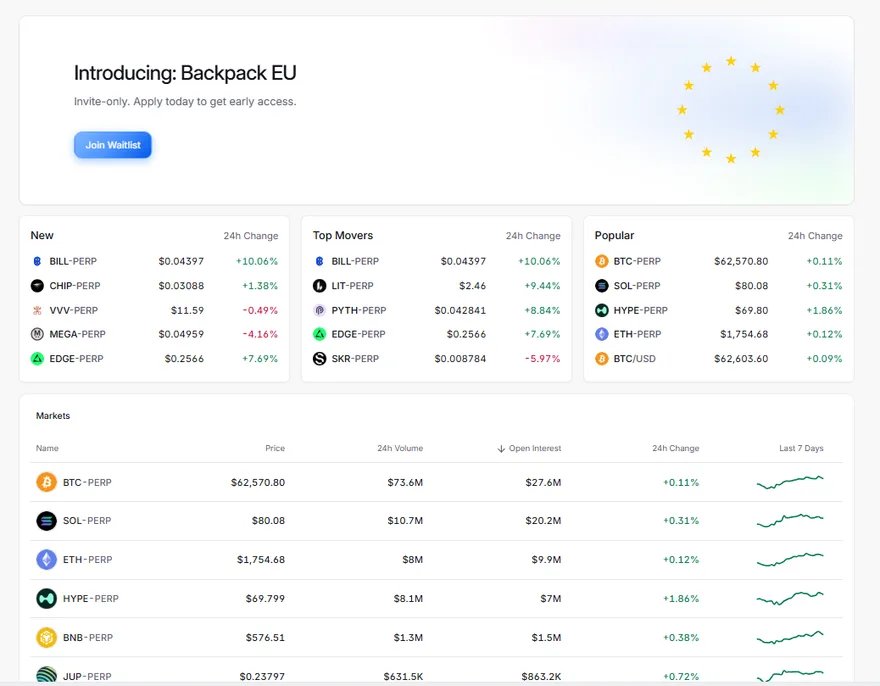Click the Popular panel title

[x=615, y=235]
